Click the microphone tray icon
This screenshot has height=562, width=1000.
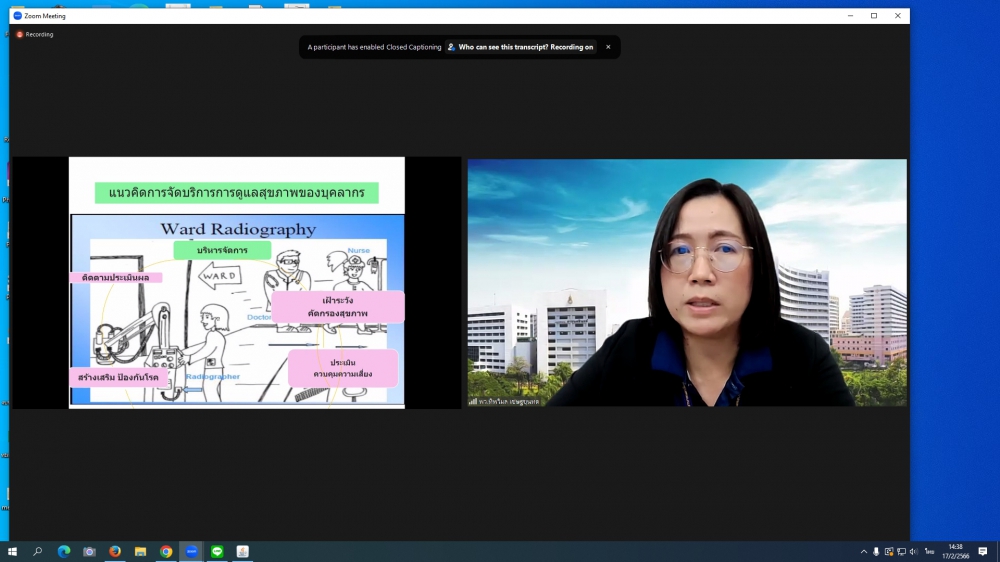coord(876,551)
